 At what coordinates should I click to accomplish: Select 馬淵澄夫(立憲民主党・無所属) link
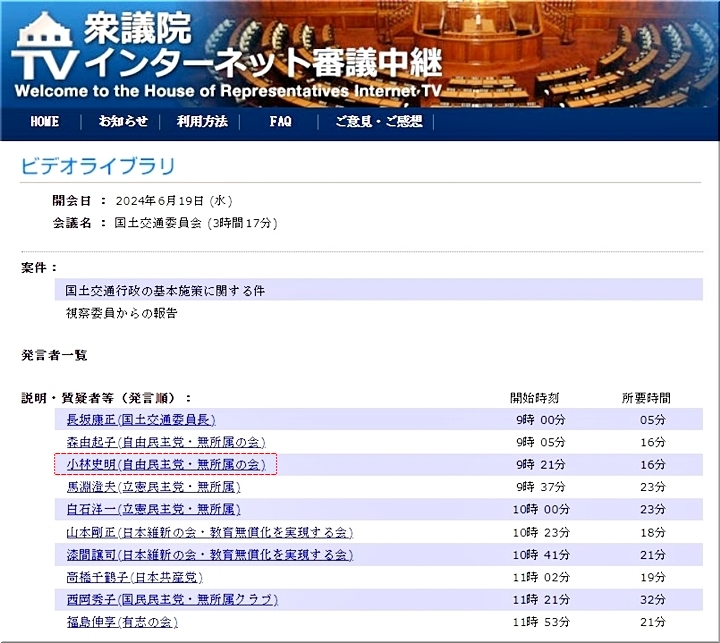point(153,487)
